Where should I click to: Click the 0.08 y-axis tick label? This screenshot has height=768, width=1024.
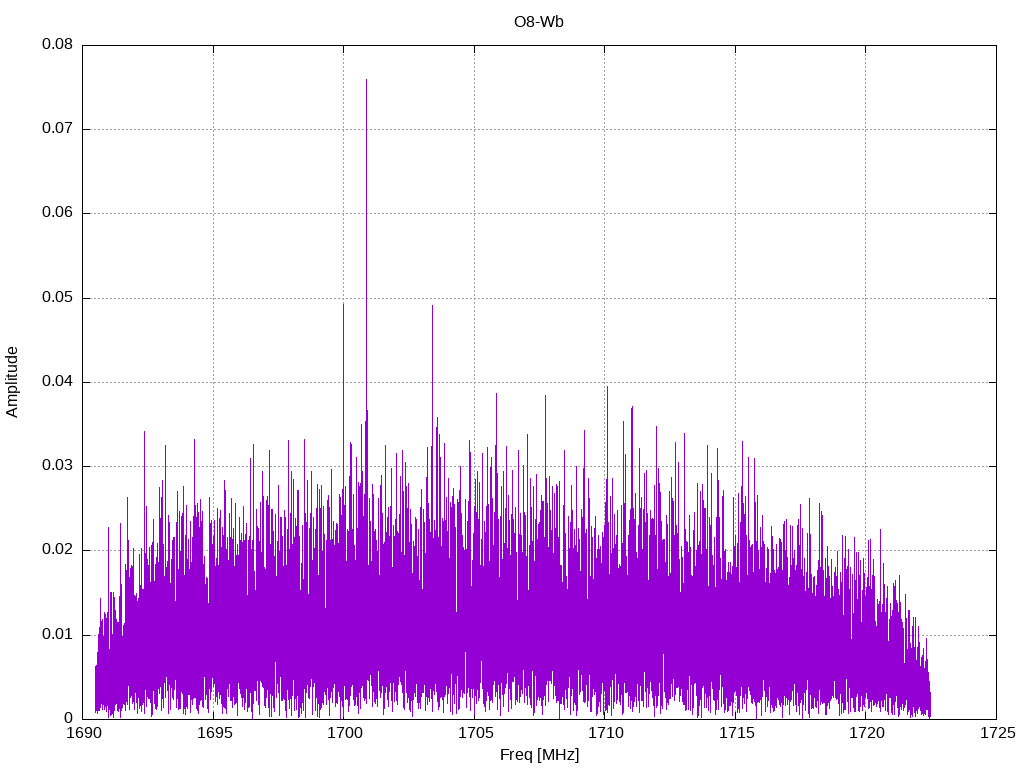[x=57, y=45]
